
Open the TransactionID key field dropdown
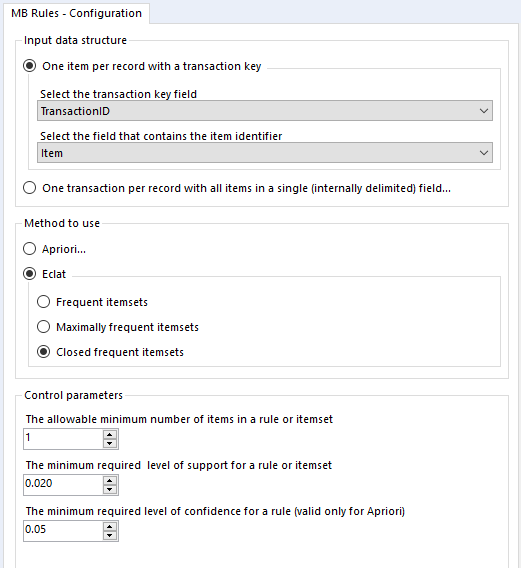click(265, 111)
